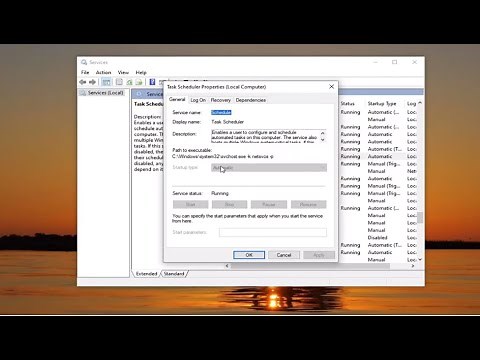Viewport: 480px width, 360px height.
Task: Click the Start parameters input field
Action: click(x=273, y=232)
